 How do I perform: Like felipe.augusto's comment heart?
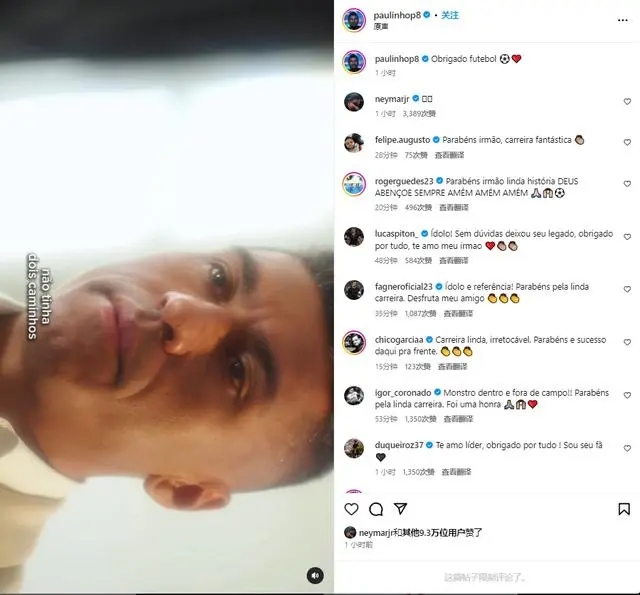(x=627, y=142)
